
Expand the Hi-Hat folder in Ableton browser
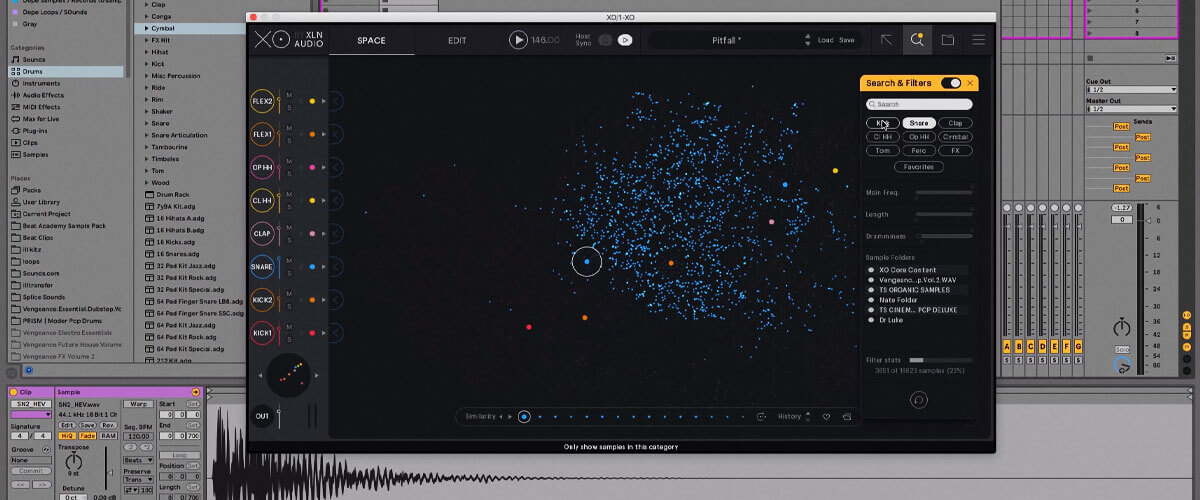(147, 52)
